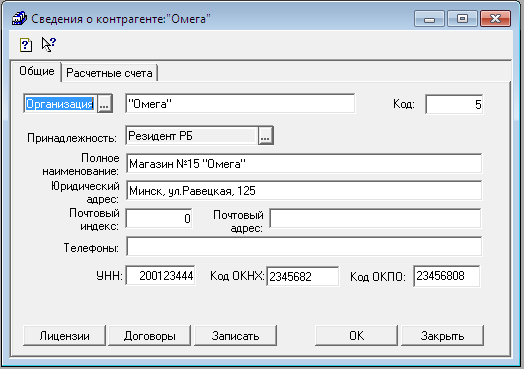The image size is (524, 369).
Task: Click the Принадлежность label
Action: pyautogui.click(x=72, y=138)
